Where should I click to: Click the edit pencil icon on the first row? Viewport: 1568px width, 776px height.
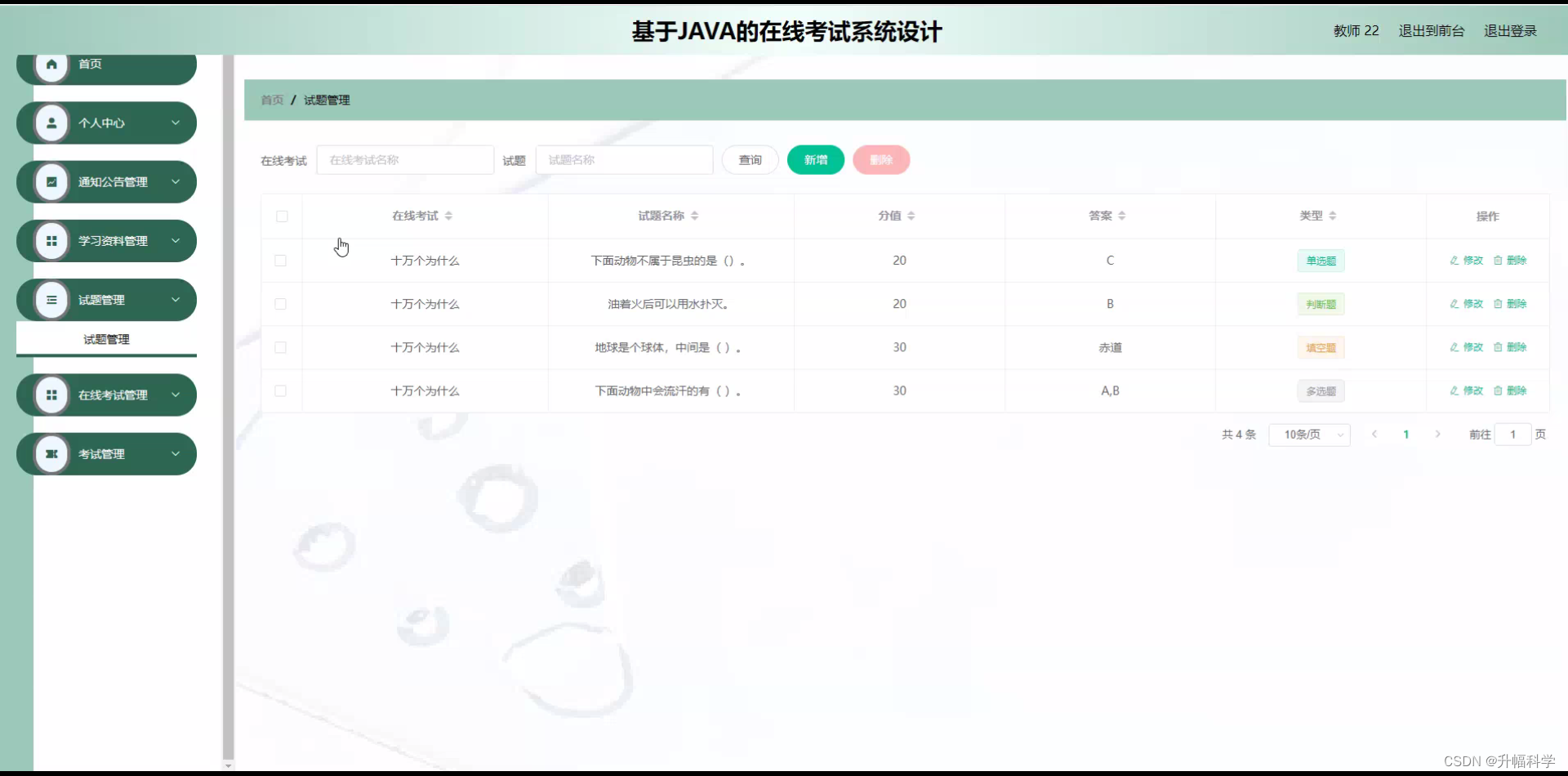pyautogui.click(x=1454, y=260)
